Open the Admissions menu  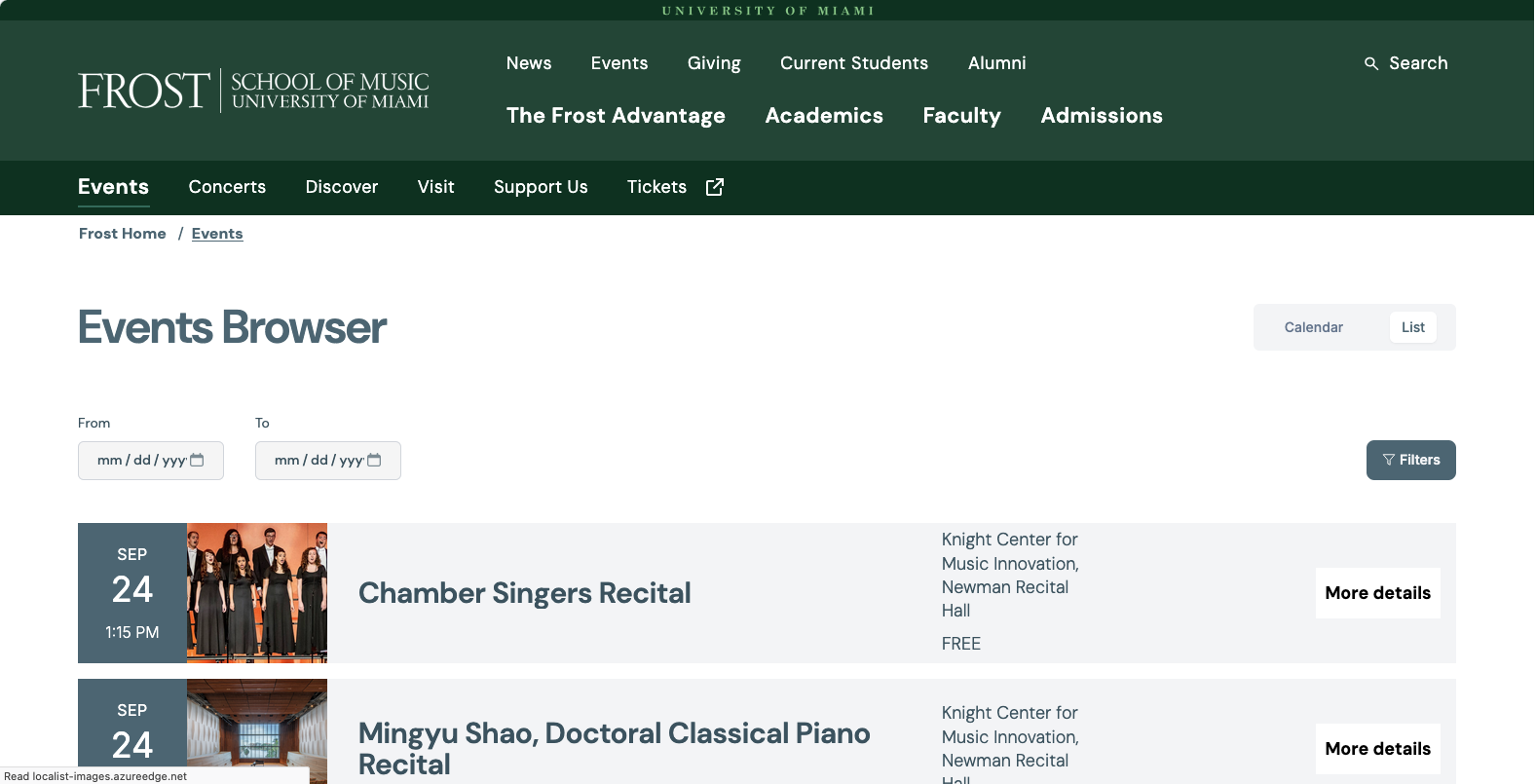click(1102, 115)
